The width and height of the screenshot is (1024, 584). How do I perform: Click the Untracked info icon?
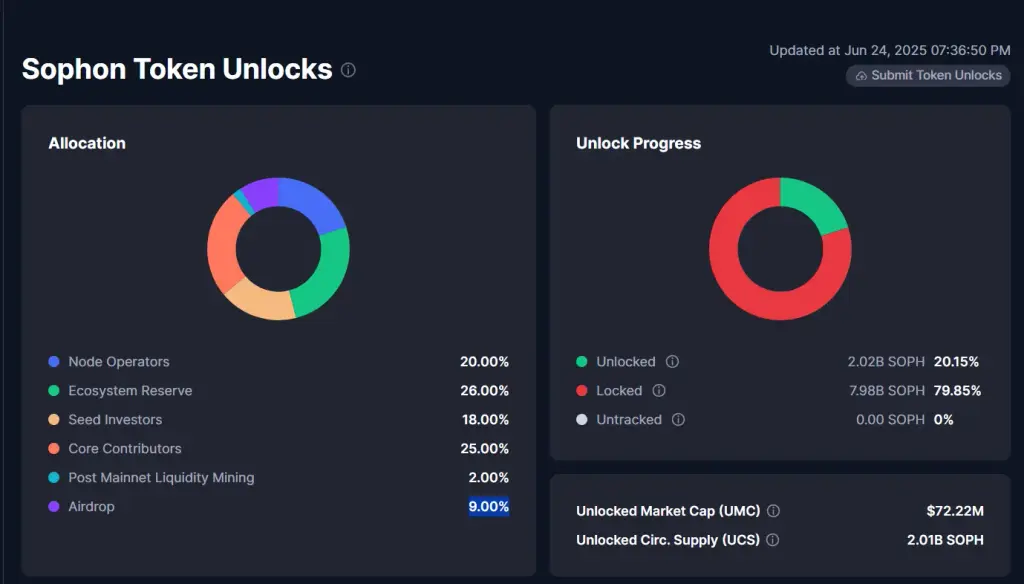pyautogui.click(x=679, y=419)
